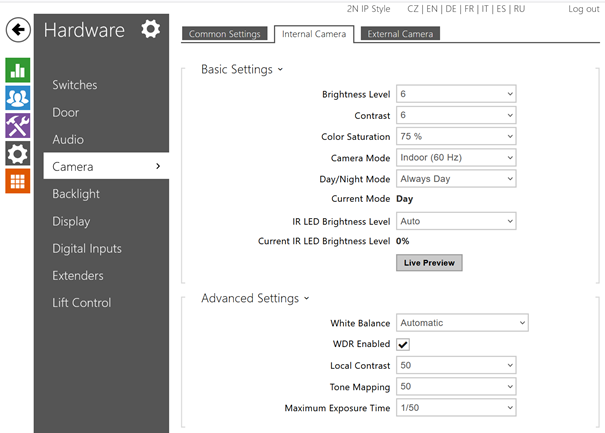Switch to the External Camera tab
The width and height of the screenshot is (605, 433).
[x=399, y=34]
